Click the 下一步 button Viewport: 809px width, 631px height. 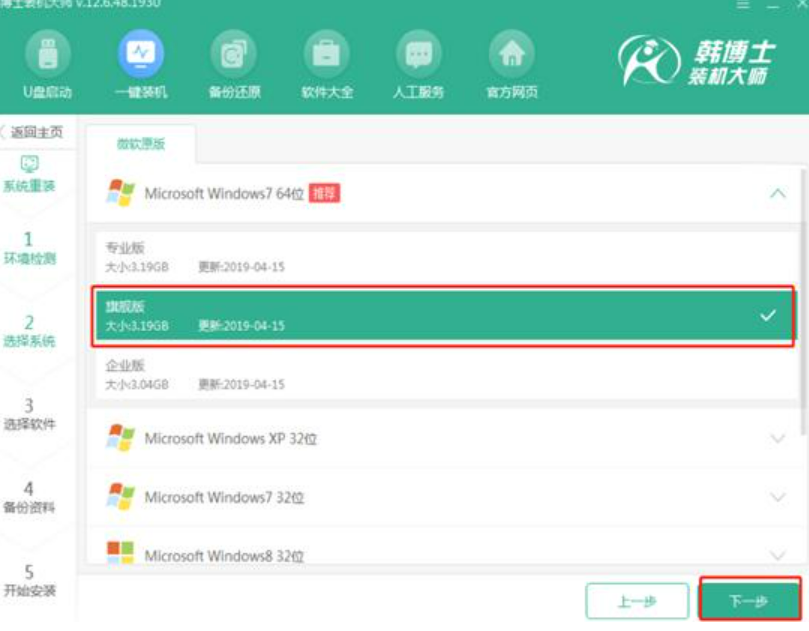[750, 601]
